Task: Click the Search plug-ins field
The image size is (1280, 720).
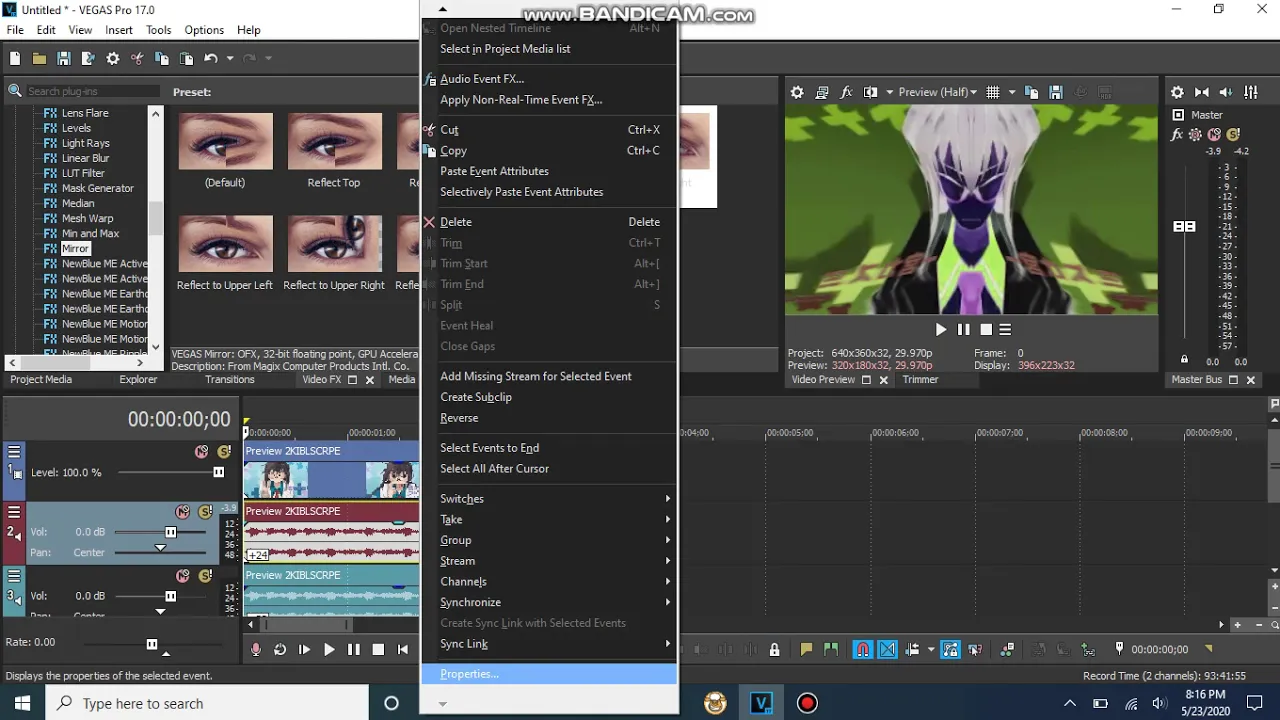Action: (92, 91)
